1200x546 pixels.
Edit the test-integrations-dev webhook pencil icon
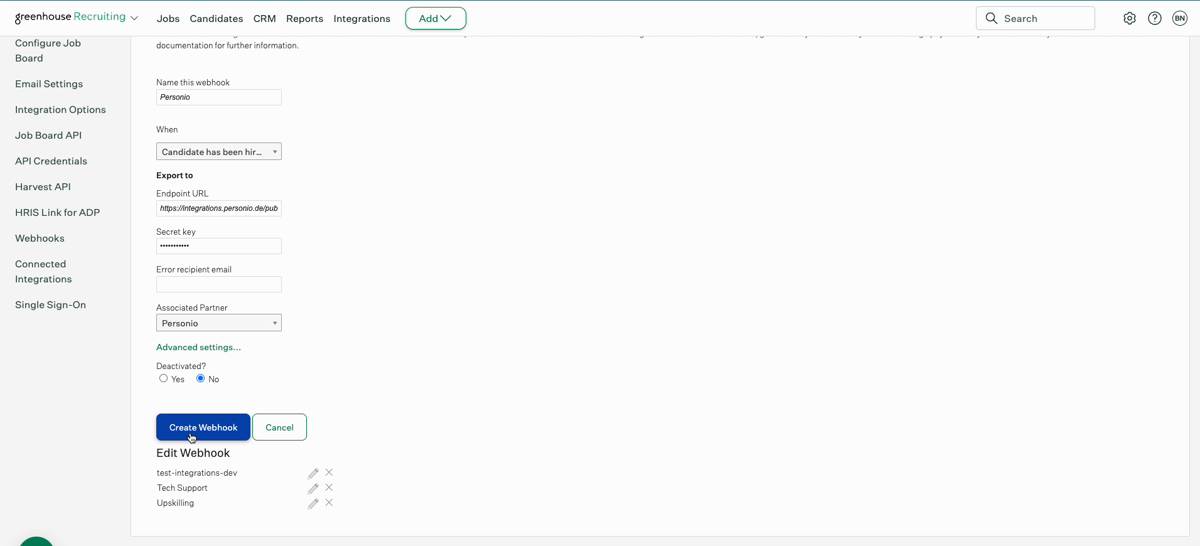pyautogui.click(x=313, y=473)
